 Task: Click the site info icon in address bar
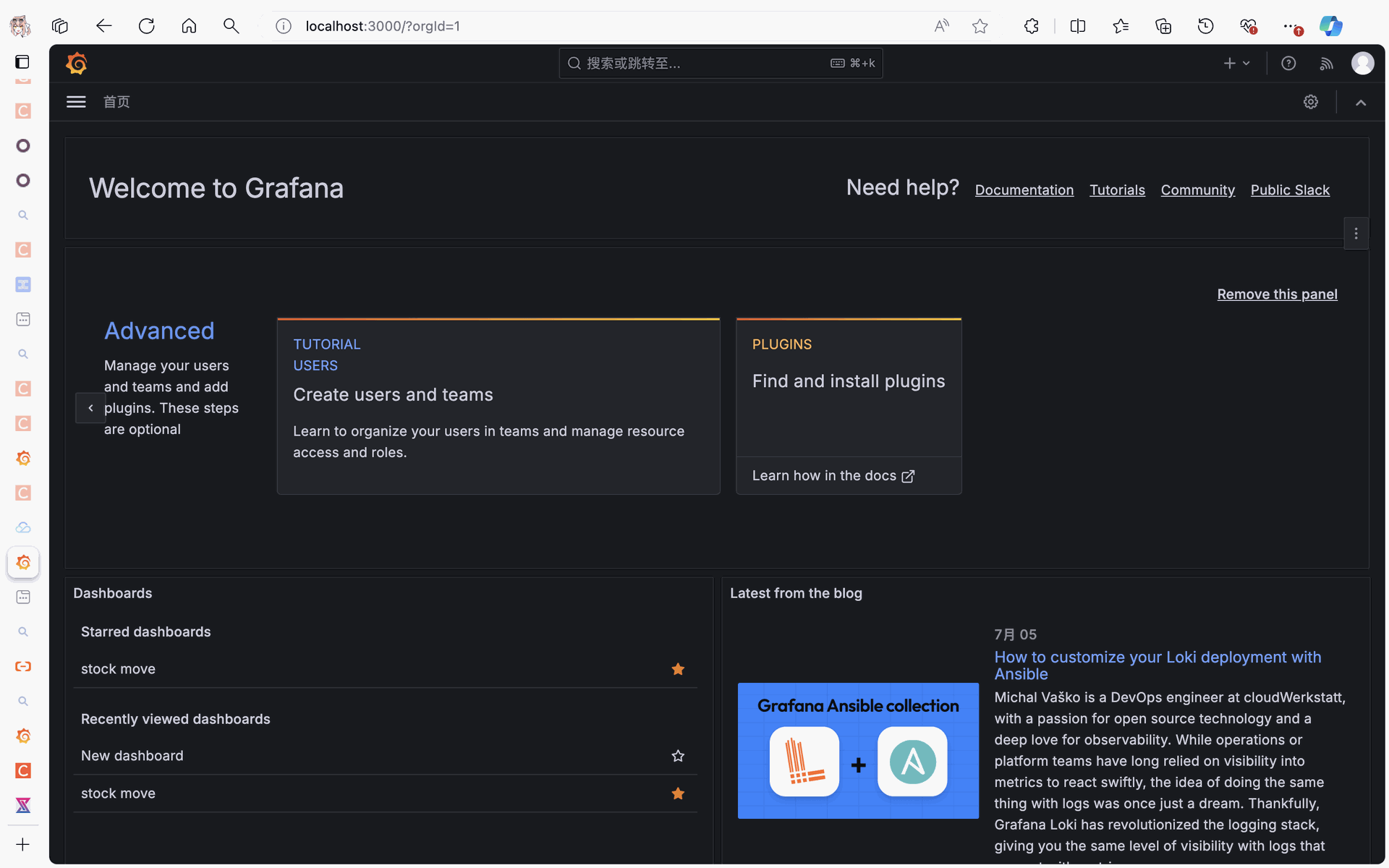284,26
